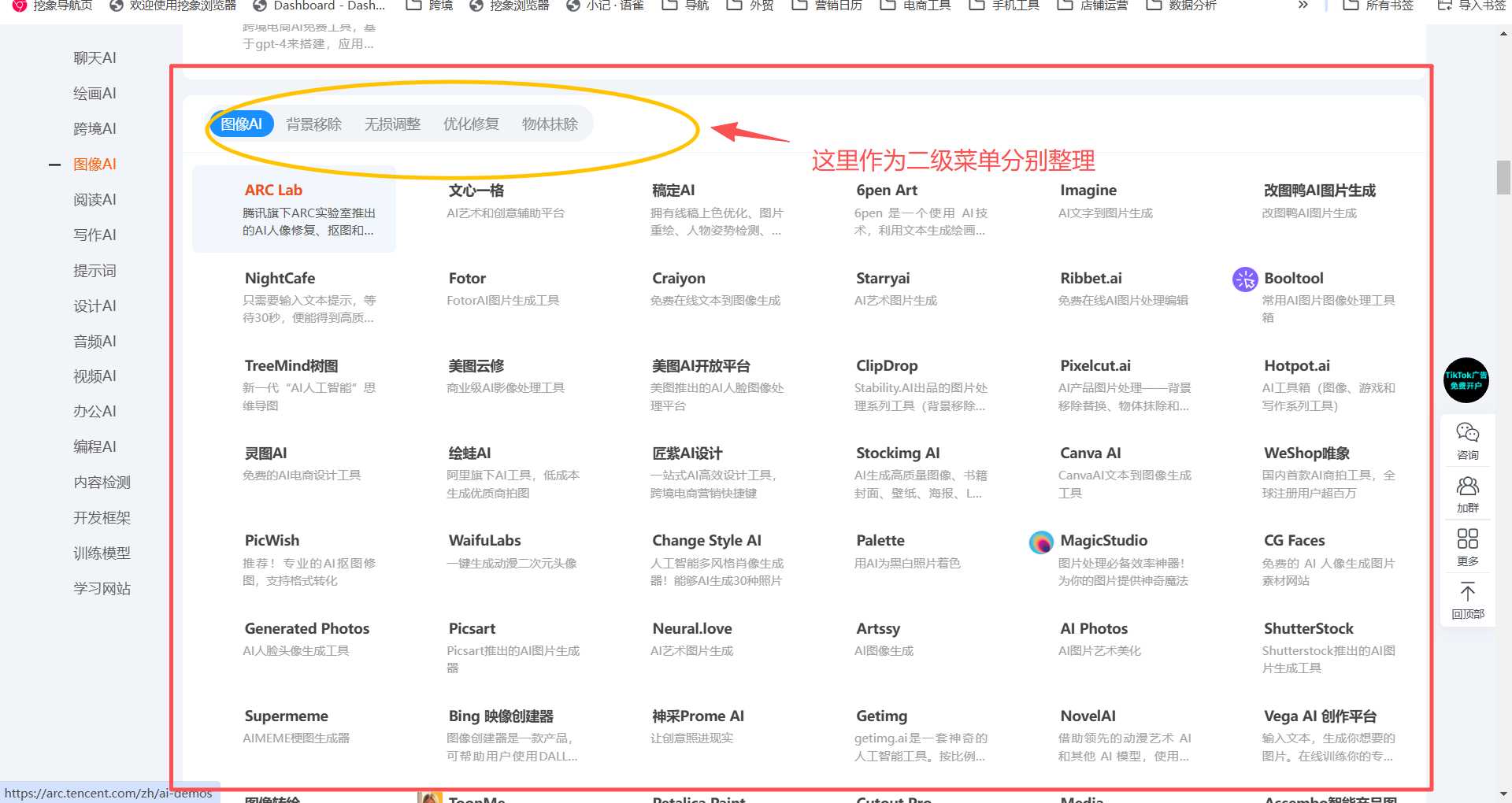Image resolution: width=1512 pixels, height=803 pixels.
Task: Select the 优化修复 tab
Action: [471, 124]
